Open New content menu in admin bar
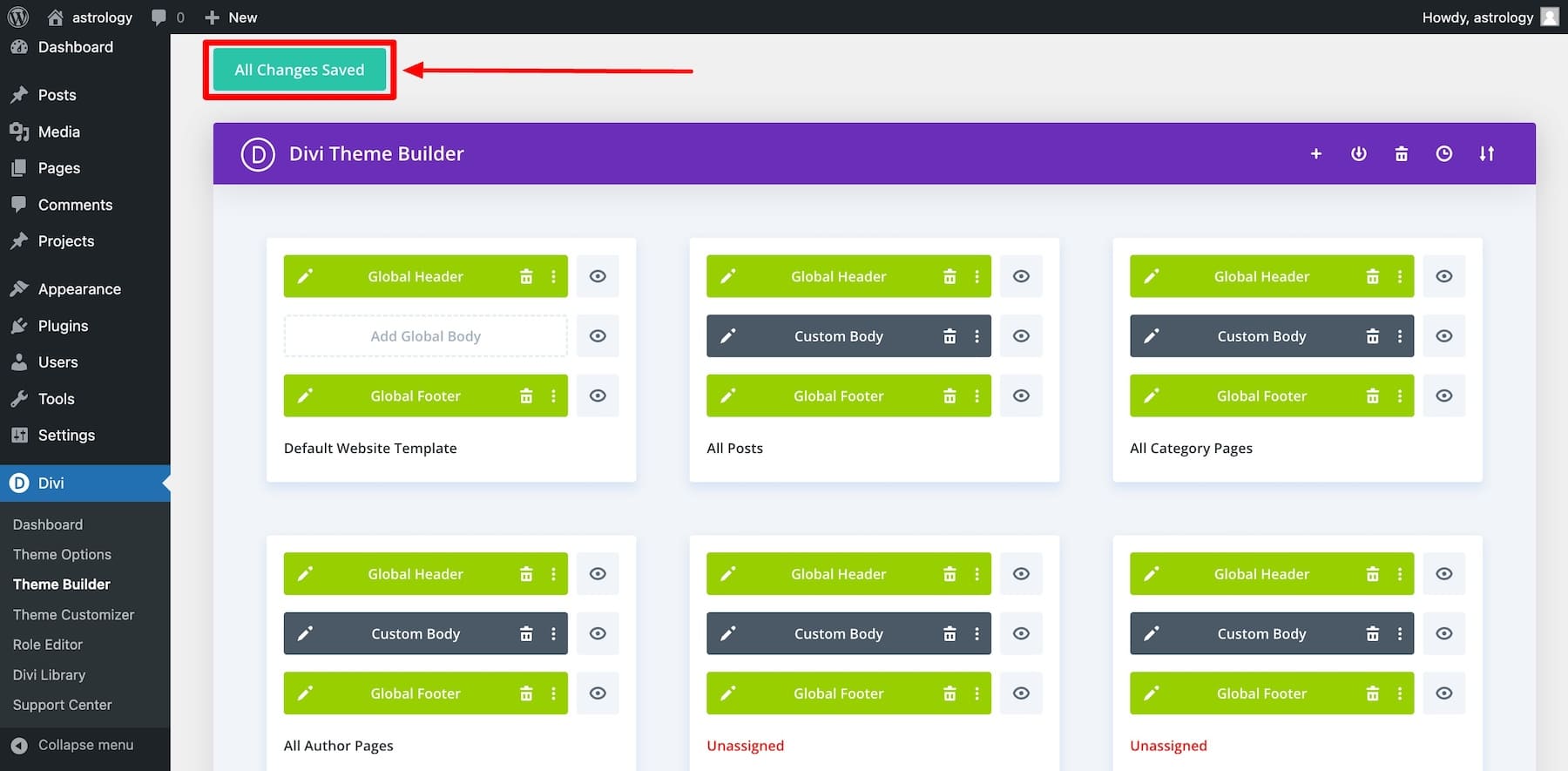Screen dimensions: 1568x771 (x=231, y=17)
